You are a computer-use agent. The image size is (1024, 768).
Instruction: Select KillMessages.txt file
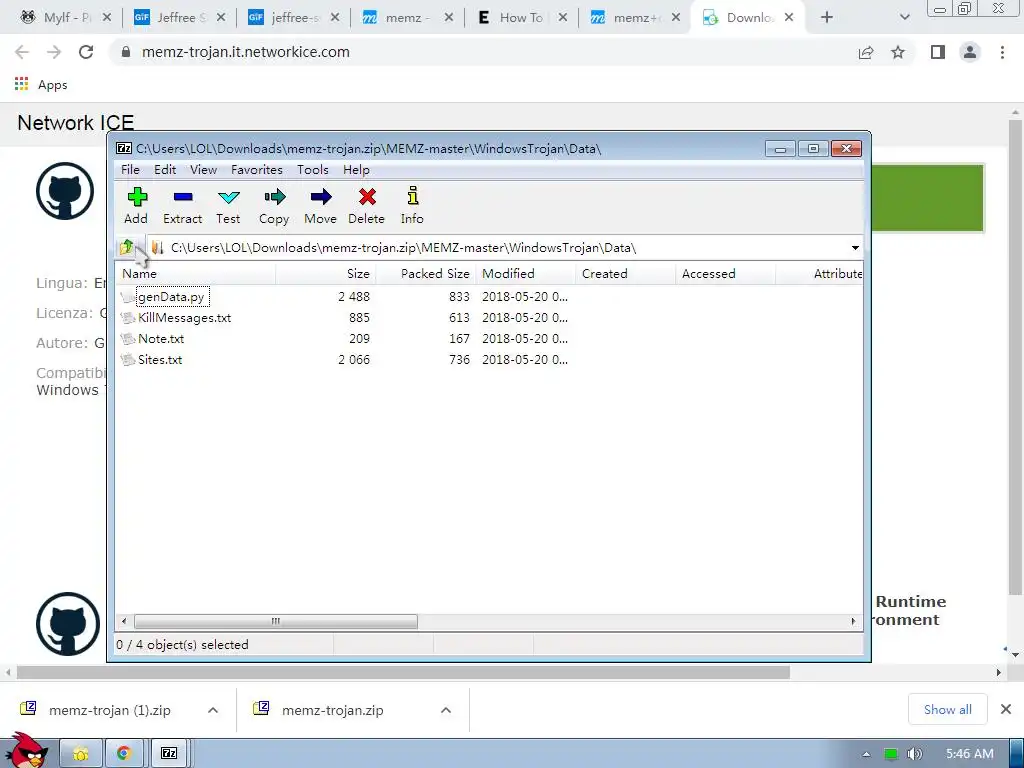click(x=184, y=317)
